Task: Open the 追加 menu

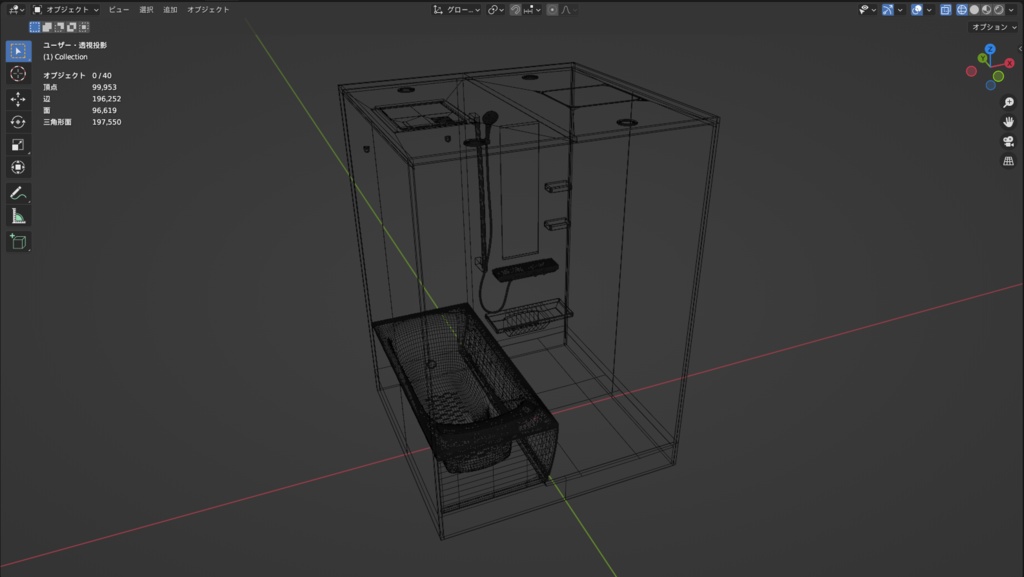Action: click(170, 10)
